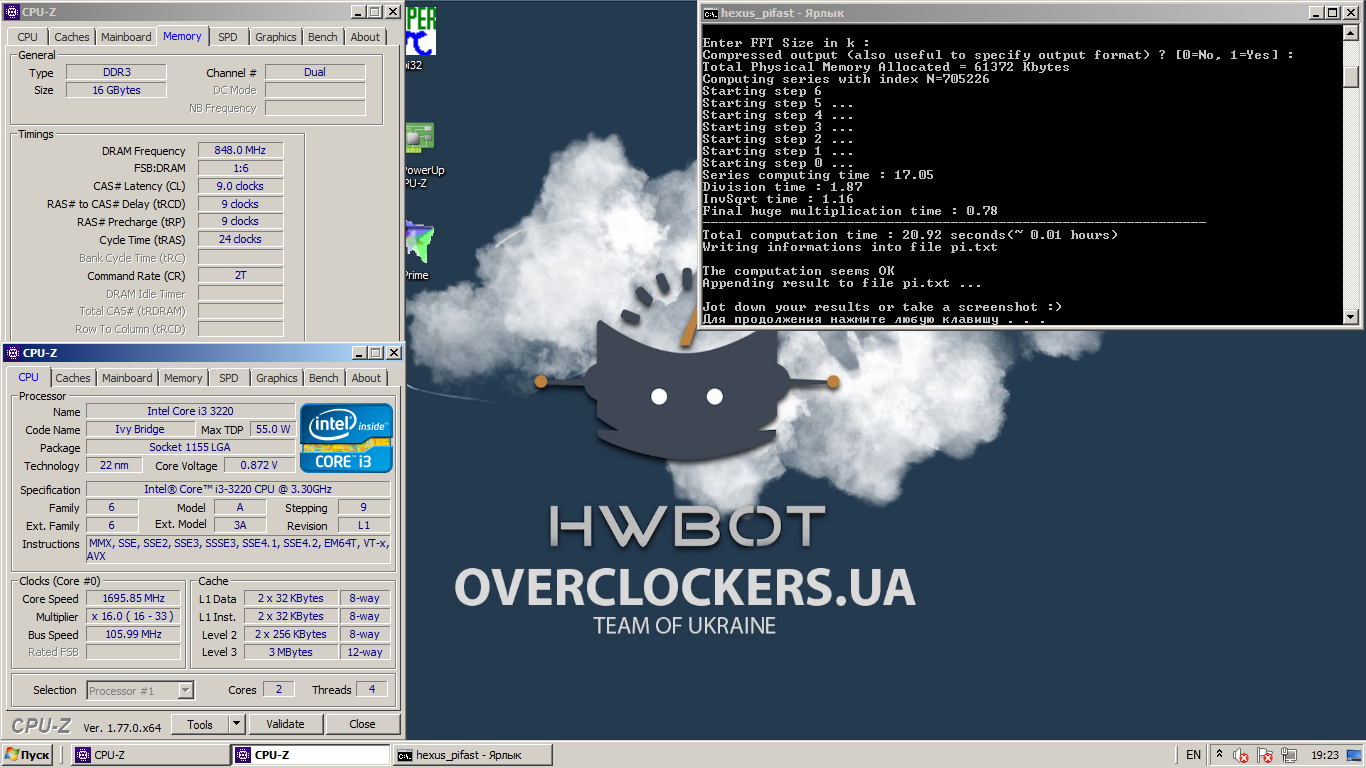Select the SUPER PI desktop icon at the top
1366x768 pixels.
click(x=420, y=40)
